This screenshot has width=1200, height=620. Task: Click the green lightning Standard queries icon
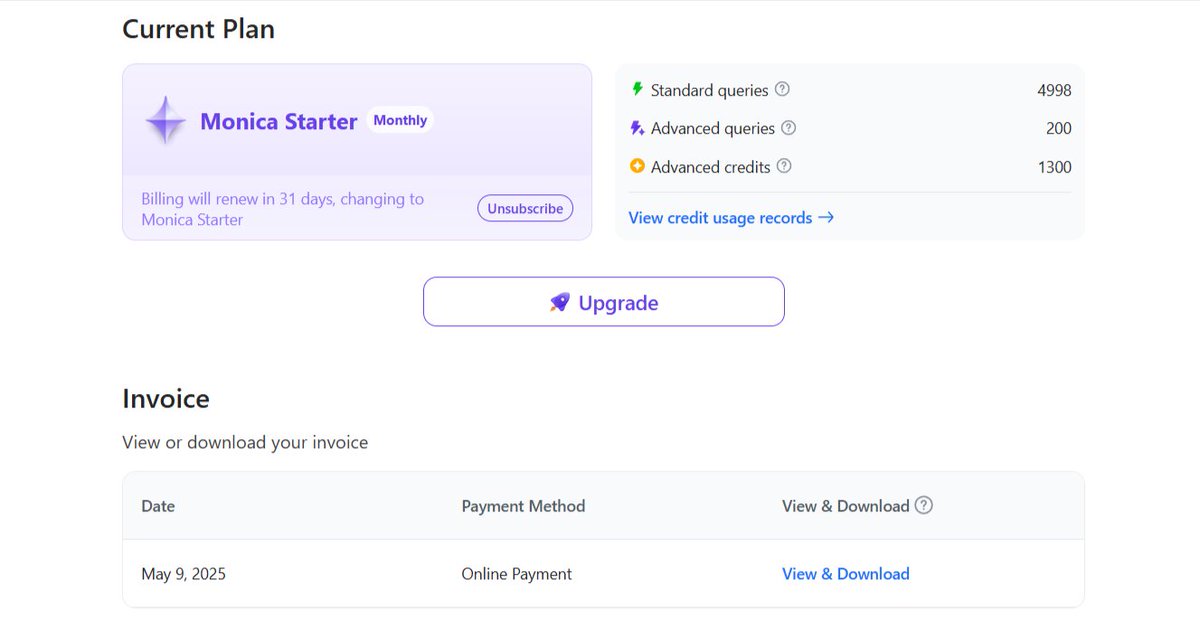[x=637, y=89]
